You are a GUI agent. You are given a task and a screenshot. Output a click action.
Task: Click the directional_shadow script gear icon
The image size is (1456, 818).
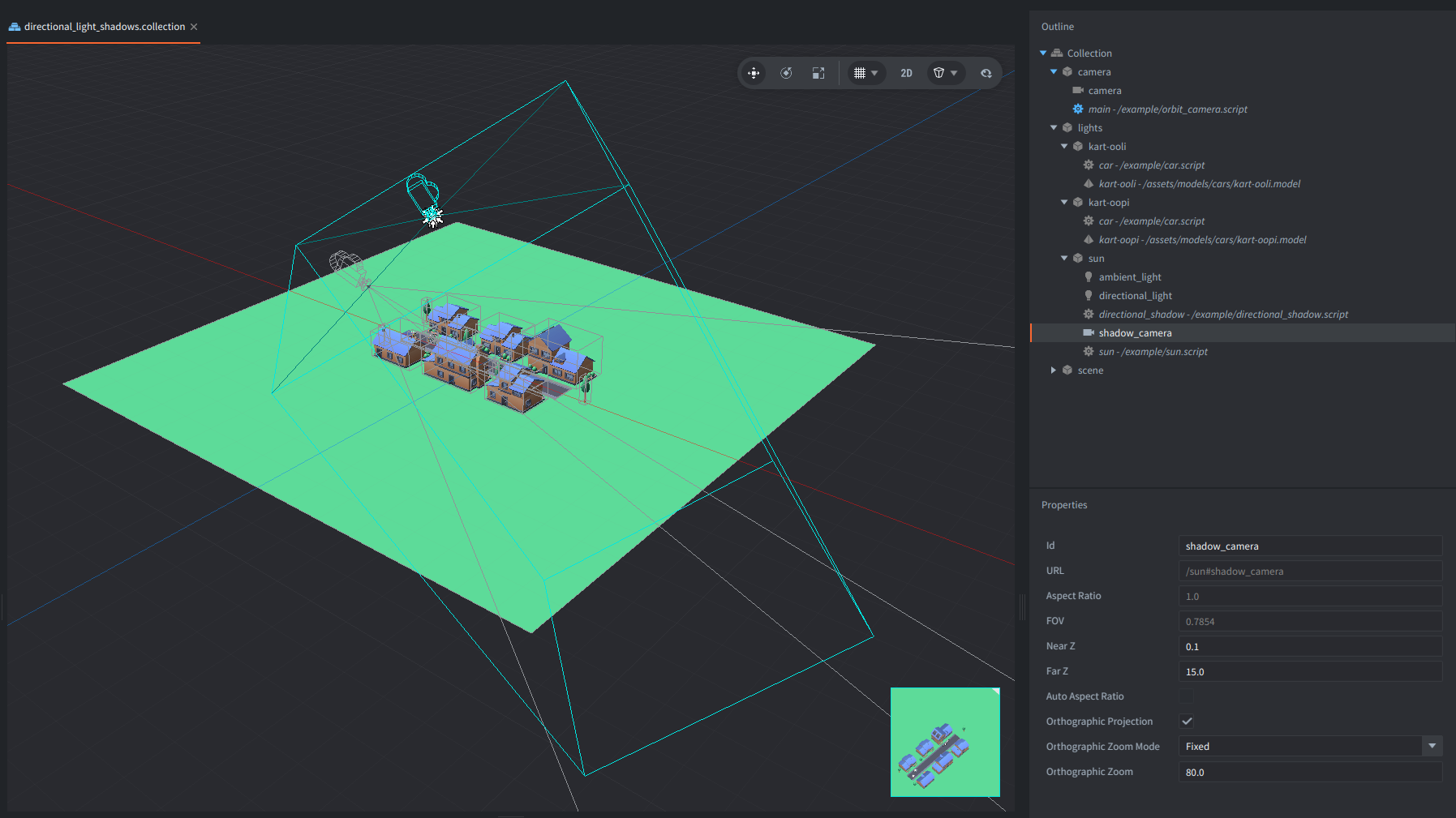tap(1089, 315)
